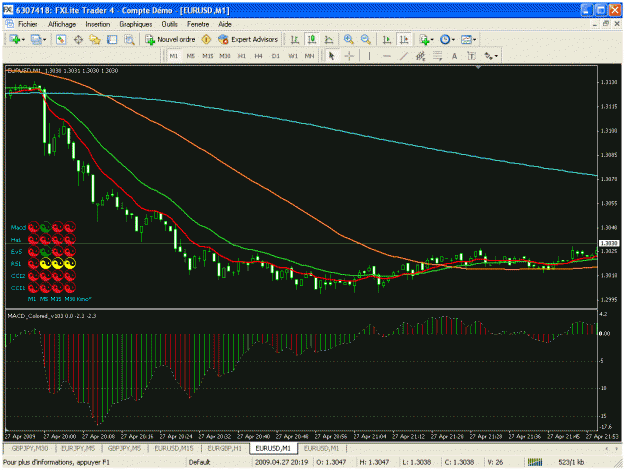
Task: Open the Fichier menu
Action: point(27,24)
